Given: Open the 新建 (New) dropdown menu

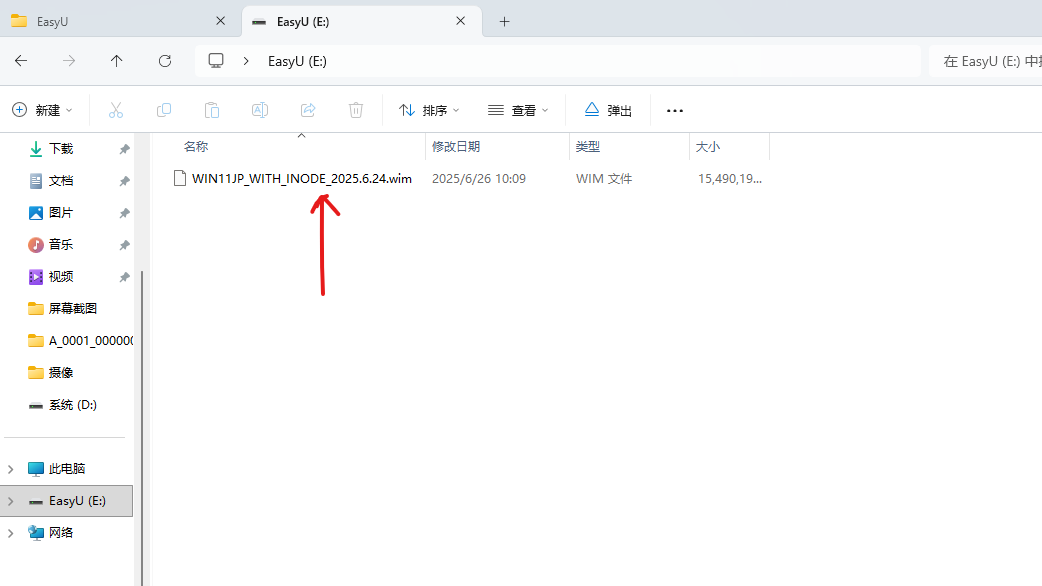Looking at the screenshot, I should (43, 110).
